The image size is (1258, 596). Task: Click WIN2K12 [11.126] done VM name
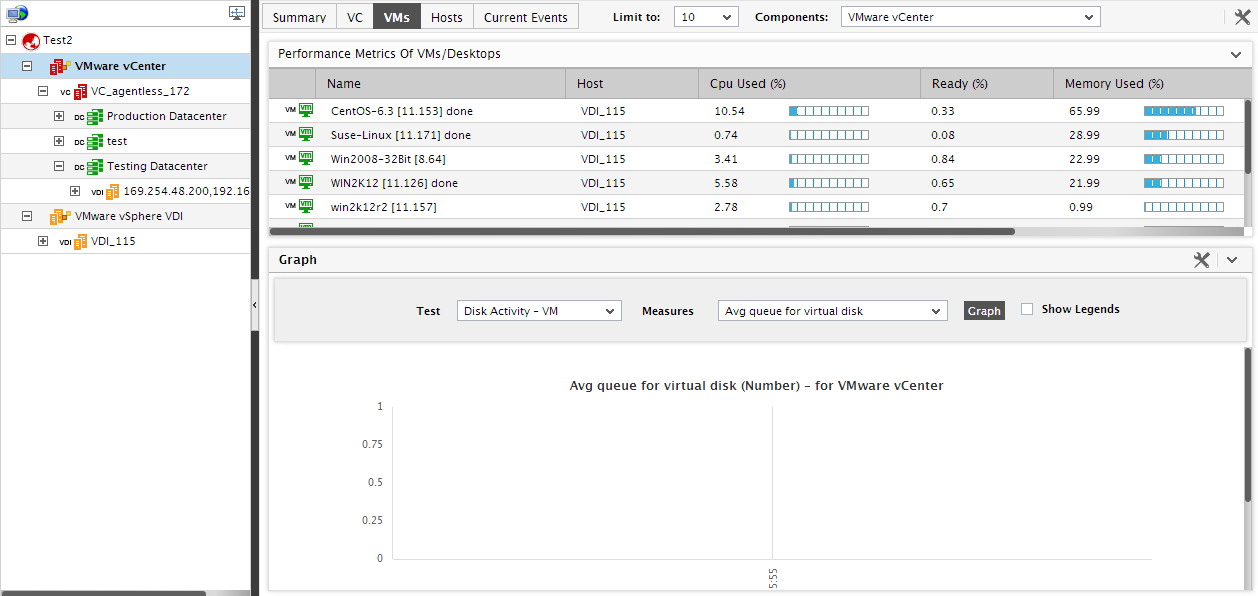tap(395, 183)
